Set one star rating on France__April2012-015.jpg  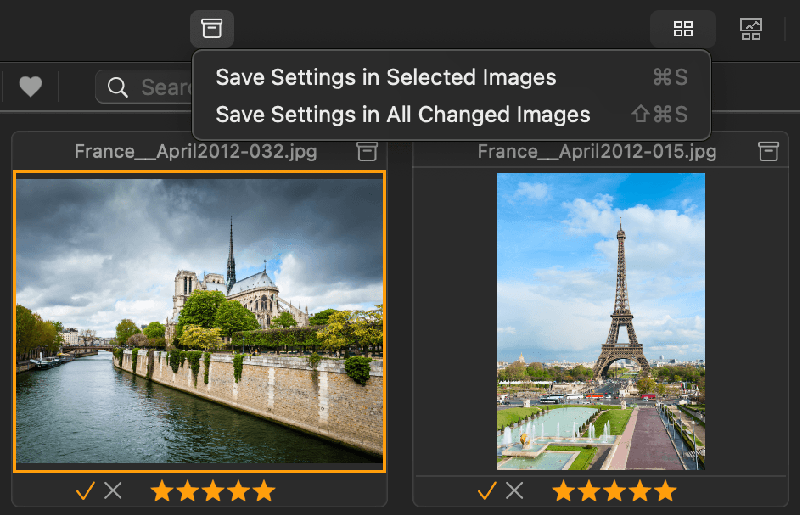[564, 491]
